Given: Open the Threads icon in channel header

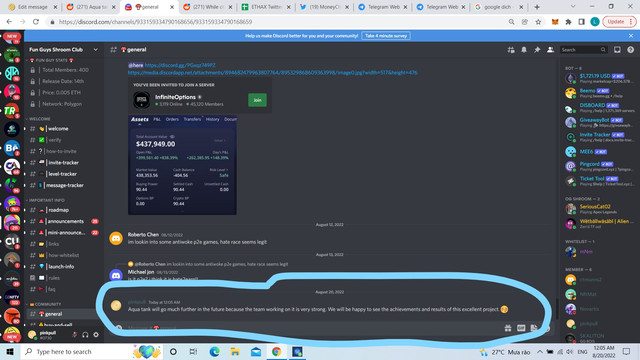Looking at the screenshot, I should (511, 50).
